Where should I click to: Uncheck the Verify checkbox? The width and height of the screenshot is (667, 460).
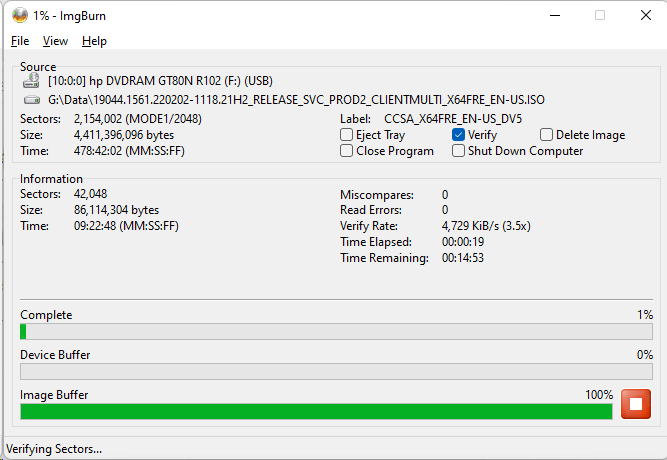(459, 135)
